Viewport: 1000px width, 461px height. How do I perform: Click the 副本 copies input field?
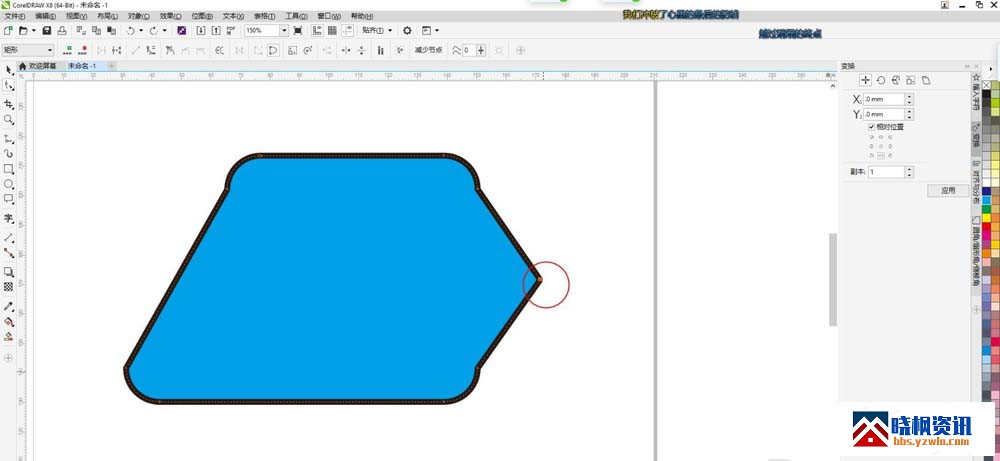tap(886, 172)
